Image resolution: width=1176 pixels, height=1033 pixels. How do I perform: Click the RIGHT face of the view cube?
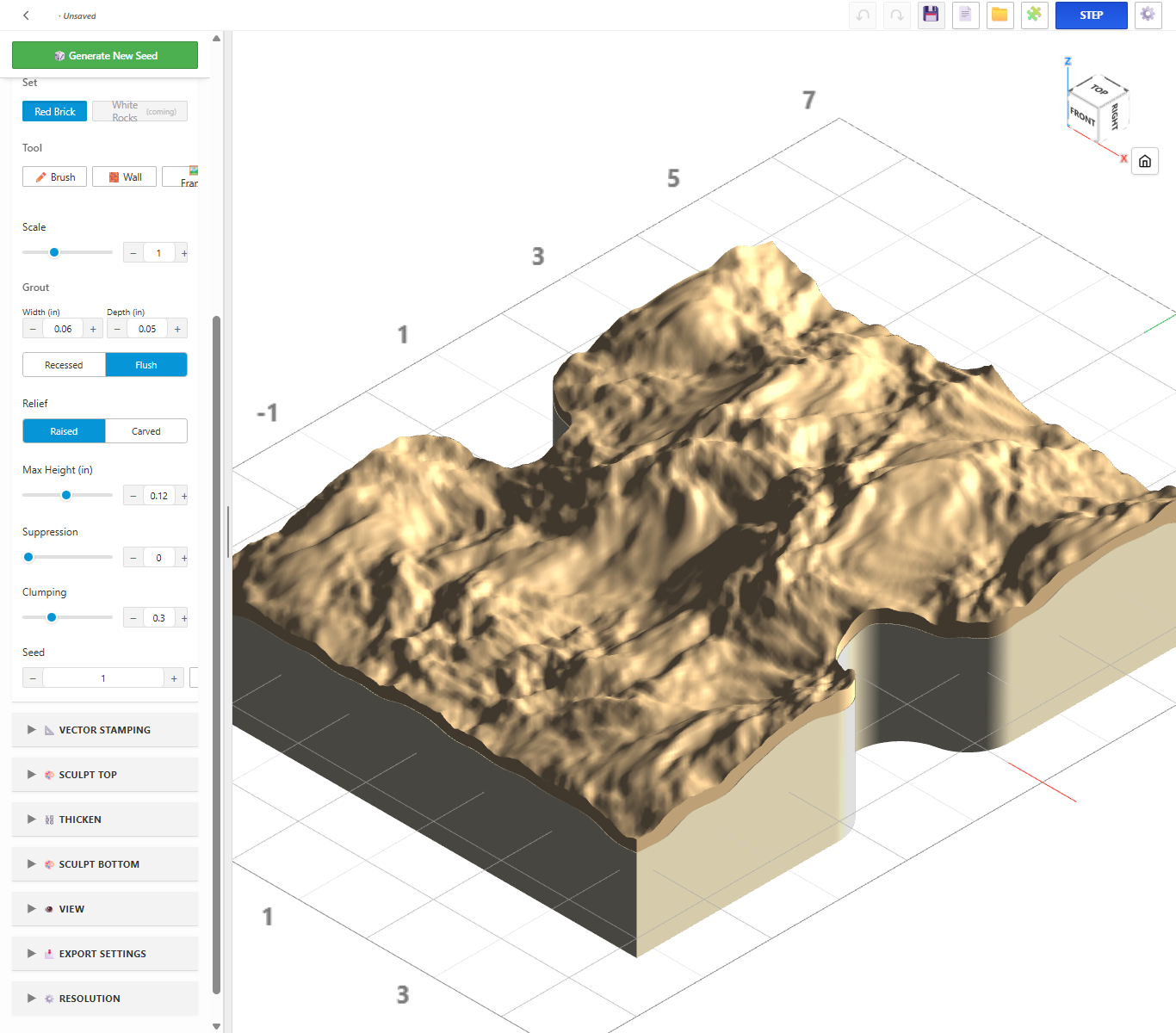pyautogui.click(x=1114, y=116)
